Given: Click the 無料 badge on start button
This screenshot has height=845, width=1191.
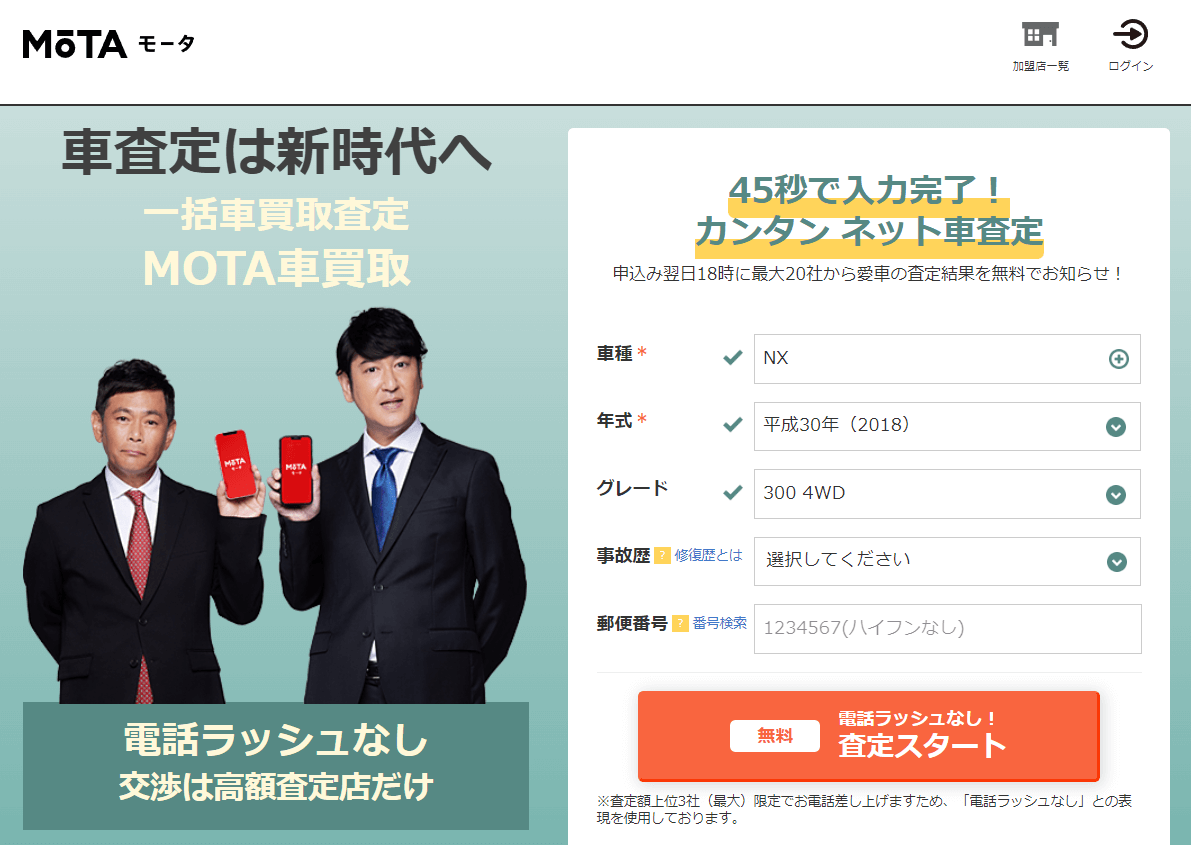Looking at the screenshot, I should click(775, 736).
